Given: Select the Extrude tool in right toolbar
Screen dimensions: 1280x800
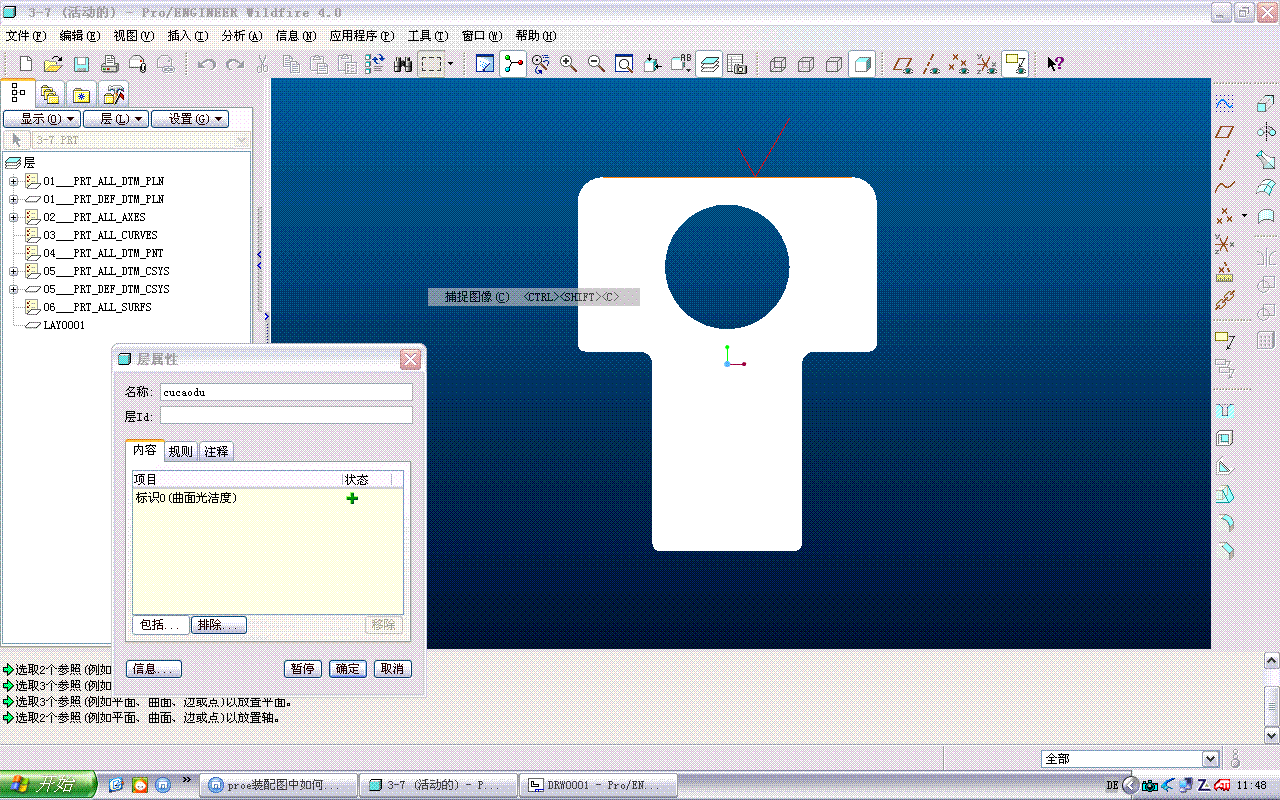Looking at the screenshot, I should (x=1266, y=104).
